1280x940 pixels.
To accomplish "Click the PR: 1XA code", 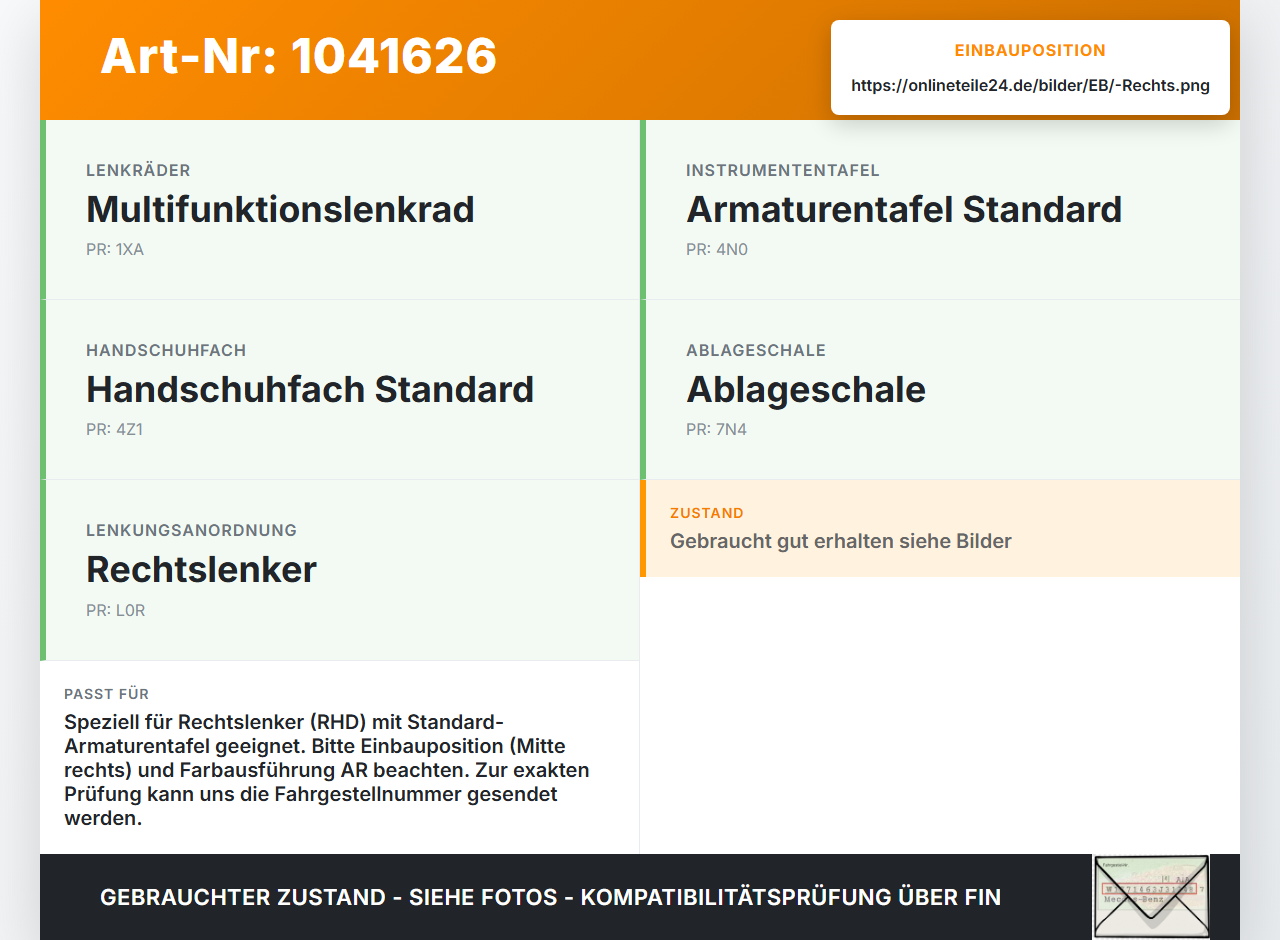I will coord(115,250).
